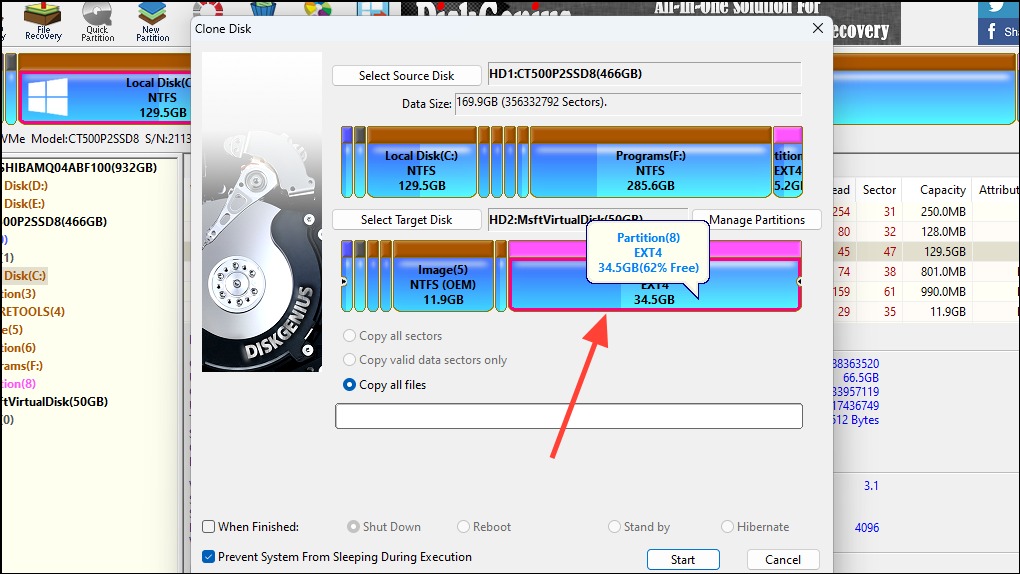This screenshot has height=574, width=1020.
Task: Select source Programs(F:) 285.6GB partition block
Action: [651, 163]
